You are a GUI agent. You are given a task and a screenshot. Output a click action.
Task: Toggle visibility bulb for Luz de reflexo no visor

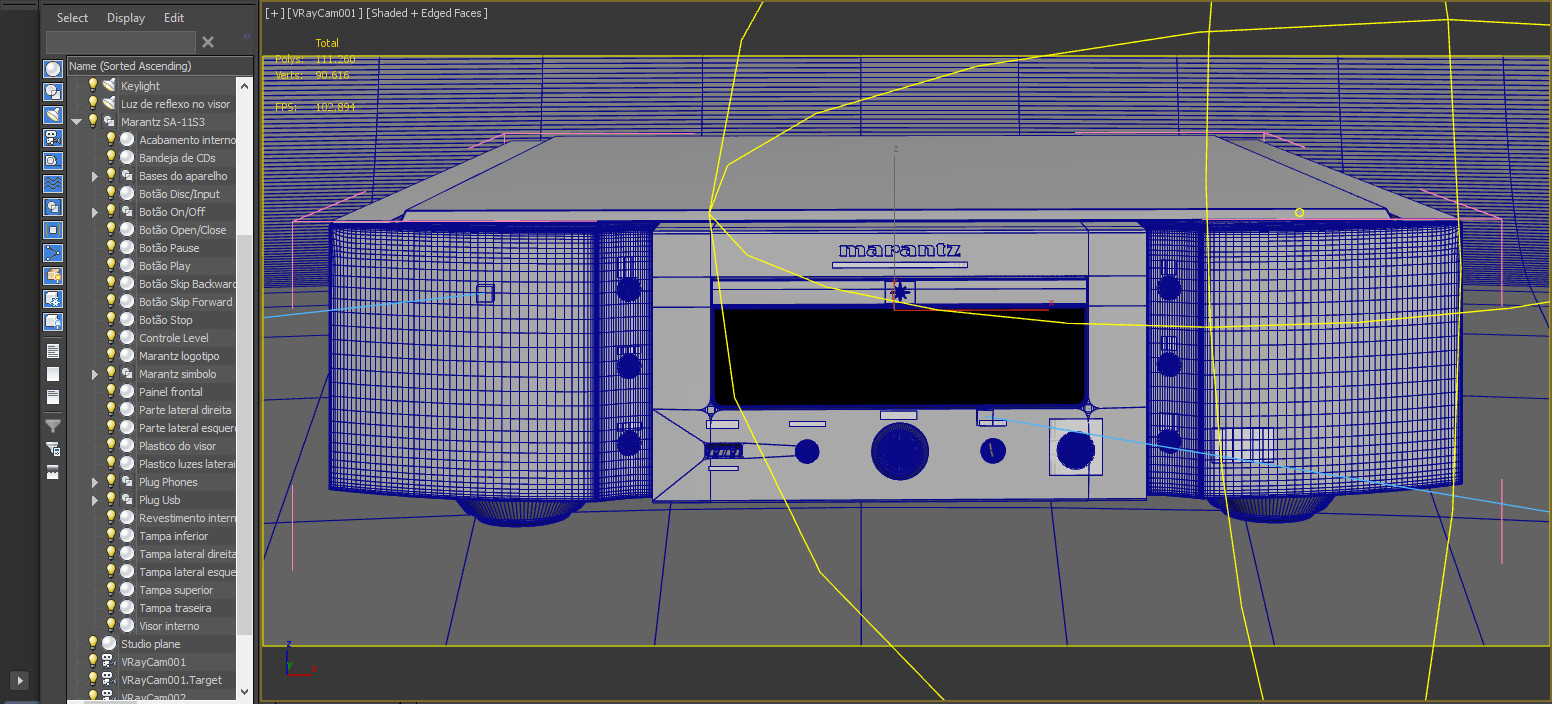pos(93,104)
